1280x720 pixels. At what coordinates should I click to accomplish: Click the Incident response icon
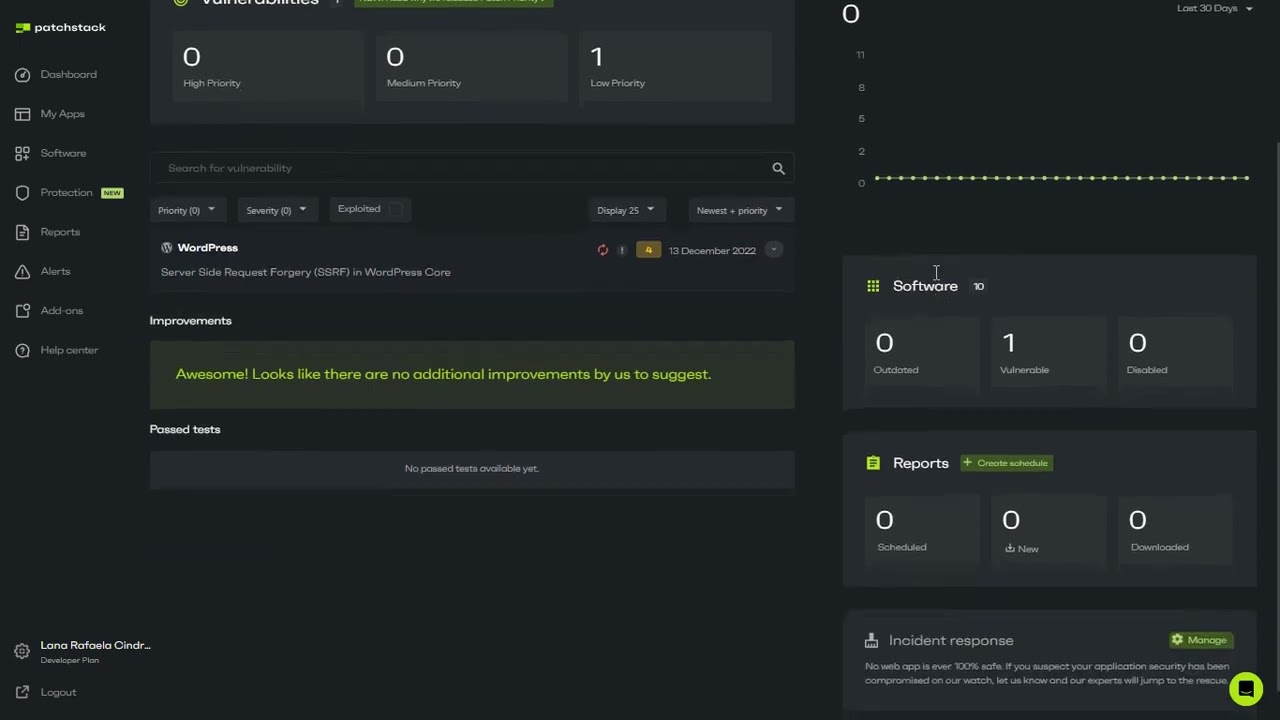[x=873, y=641]
